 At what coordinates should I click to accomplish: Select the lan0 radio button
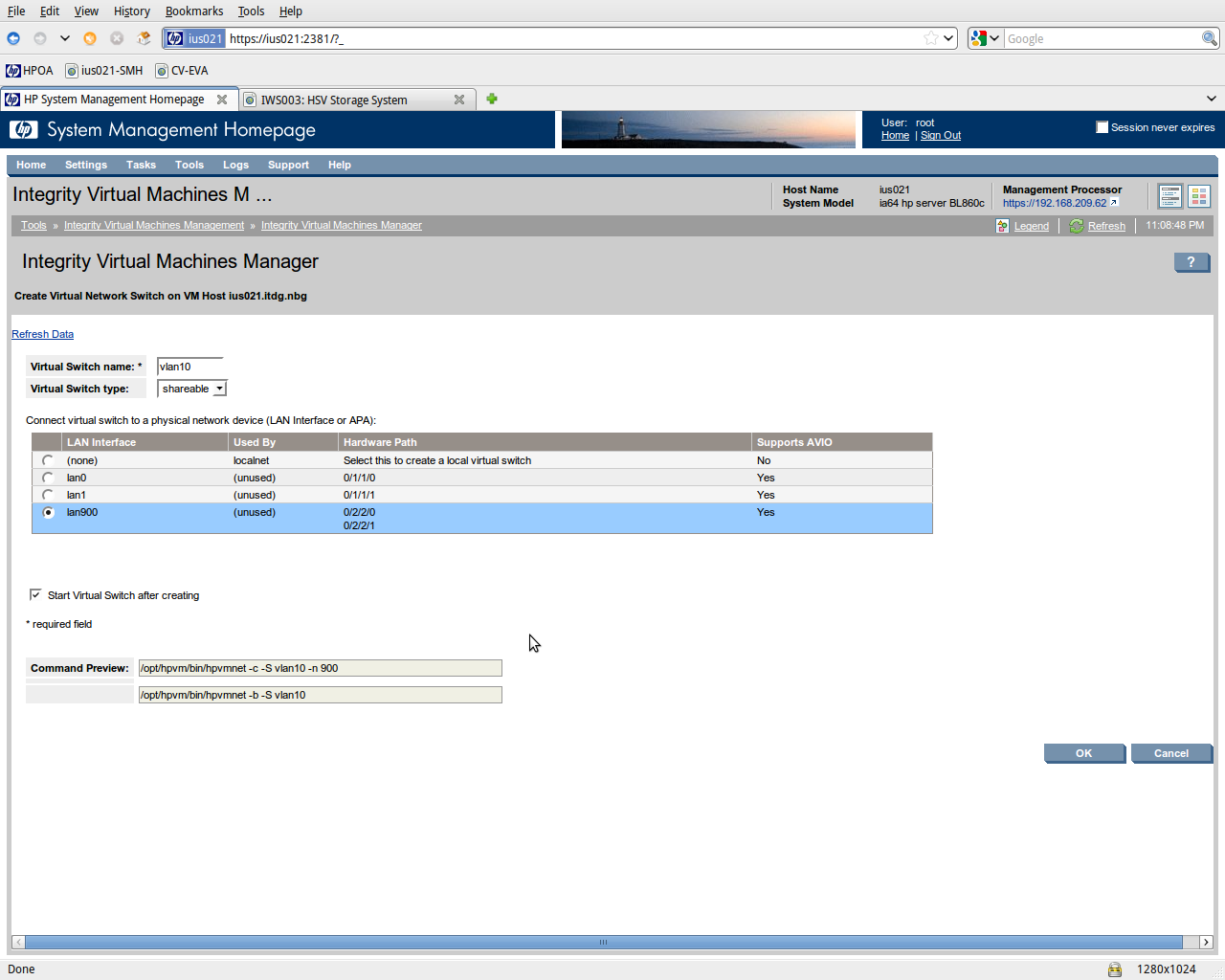click(x=48, y=478)
